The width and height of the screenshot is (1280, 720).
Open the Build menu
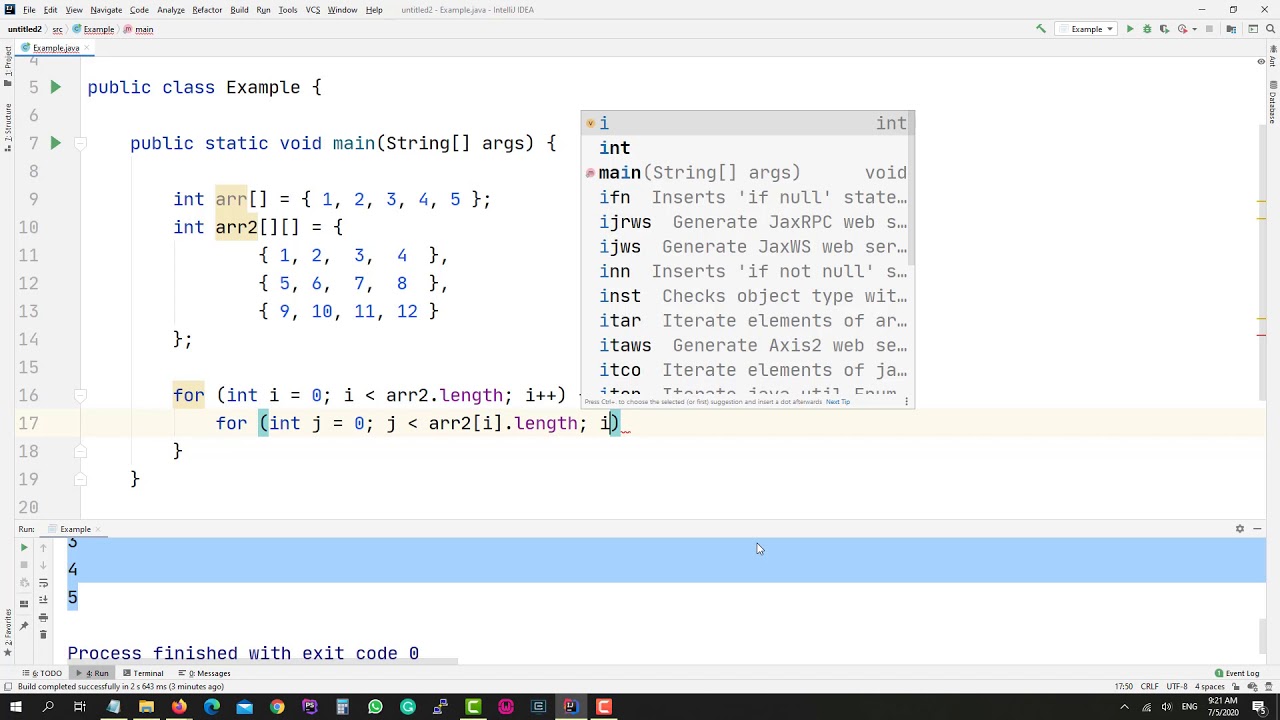pyautogui.click(x=239, y=10)
